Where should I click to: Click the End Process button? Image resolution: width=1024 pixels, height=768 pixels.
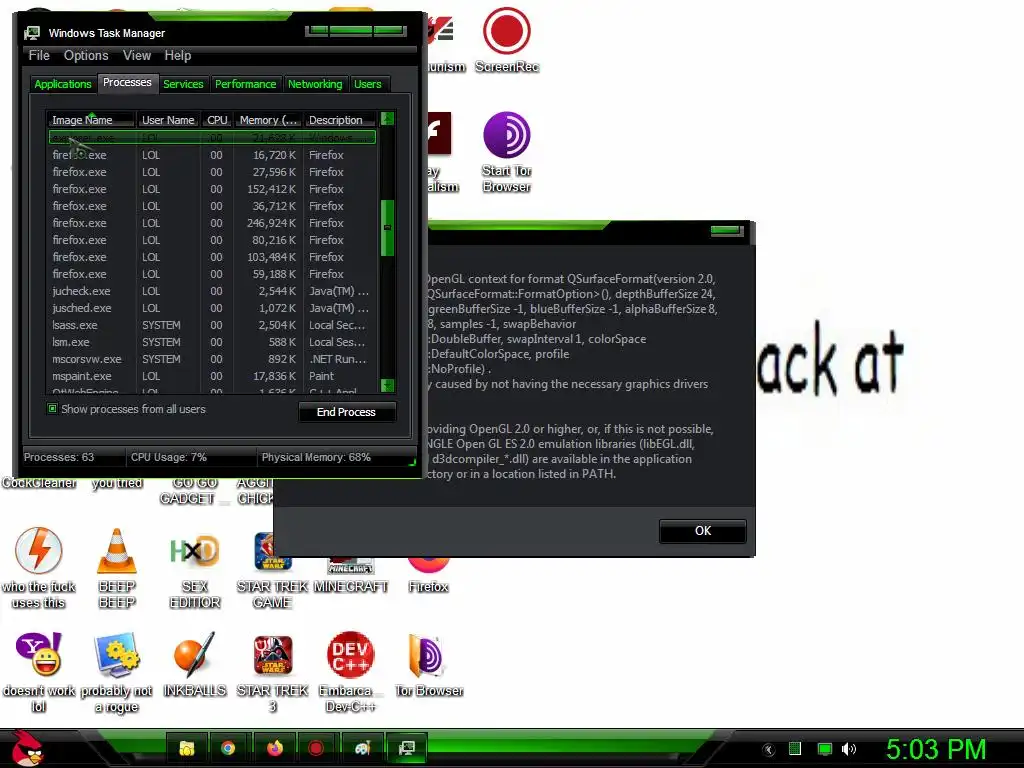pyautogui.click(x=346, y=412)
